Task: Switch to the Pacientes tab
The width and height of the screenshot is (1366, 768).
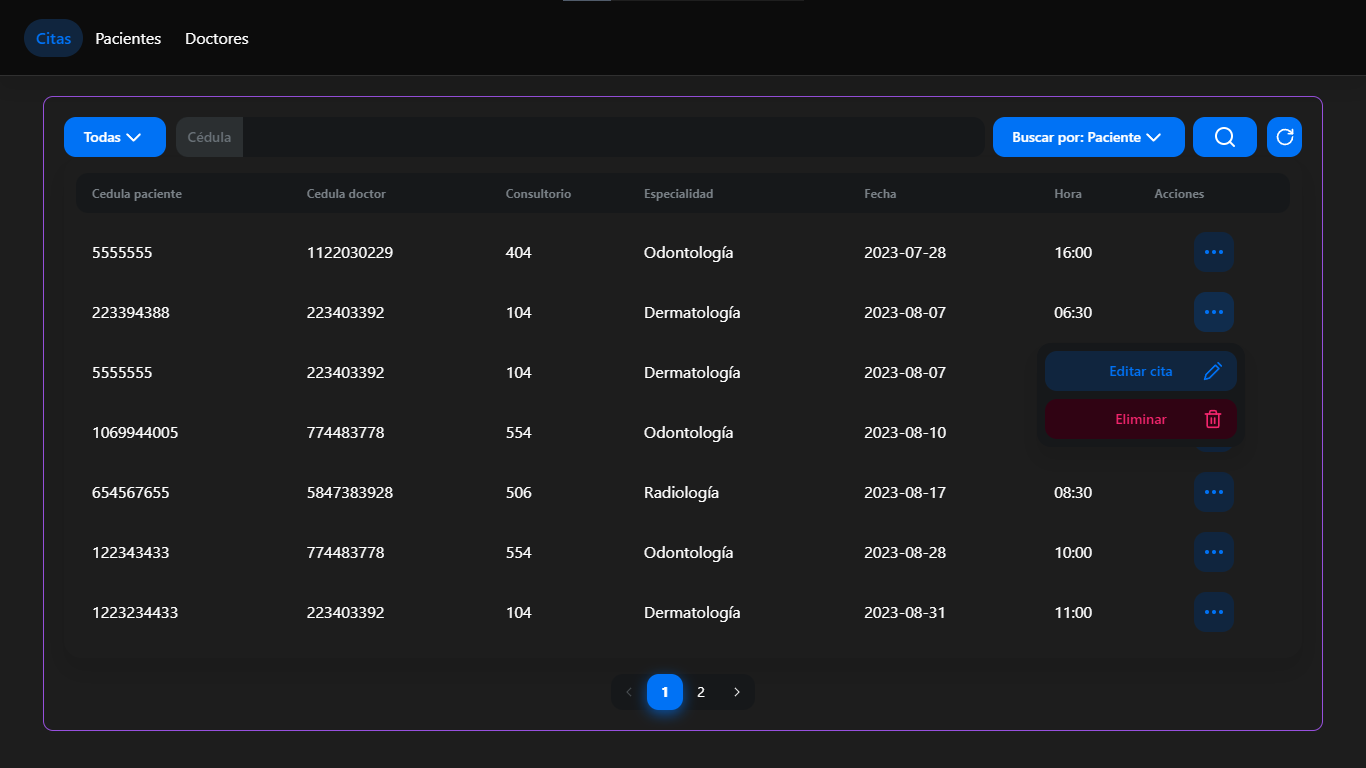Action: (x=128, y=38)
